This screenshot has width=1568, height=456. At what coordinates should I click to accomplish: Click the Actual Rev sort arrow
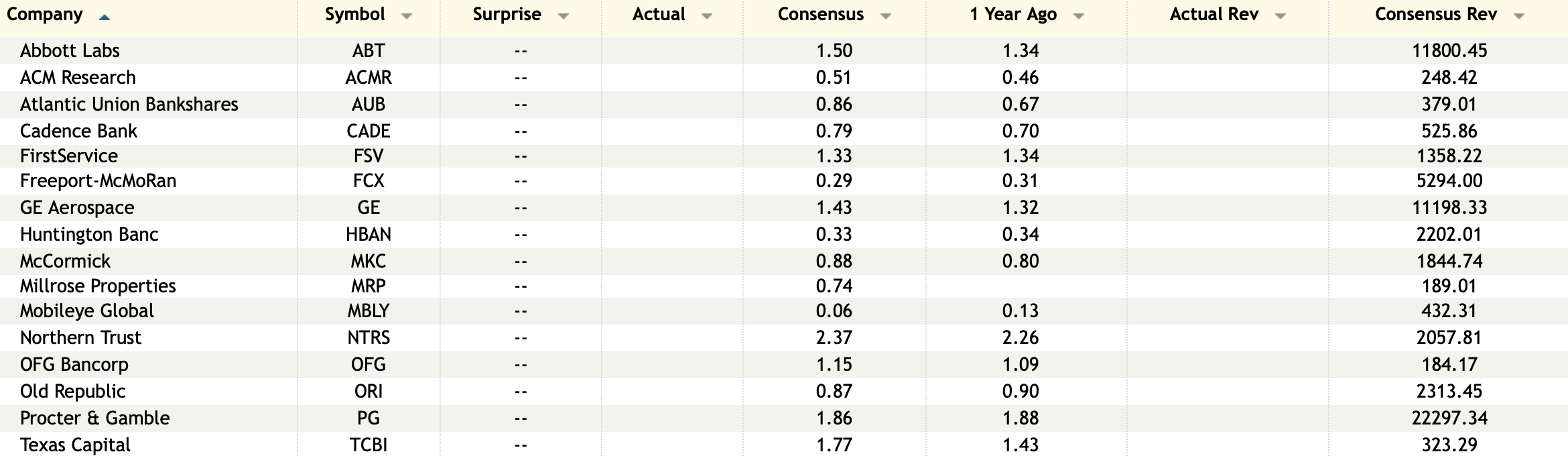1280,17
